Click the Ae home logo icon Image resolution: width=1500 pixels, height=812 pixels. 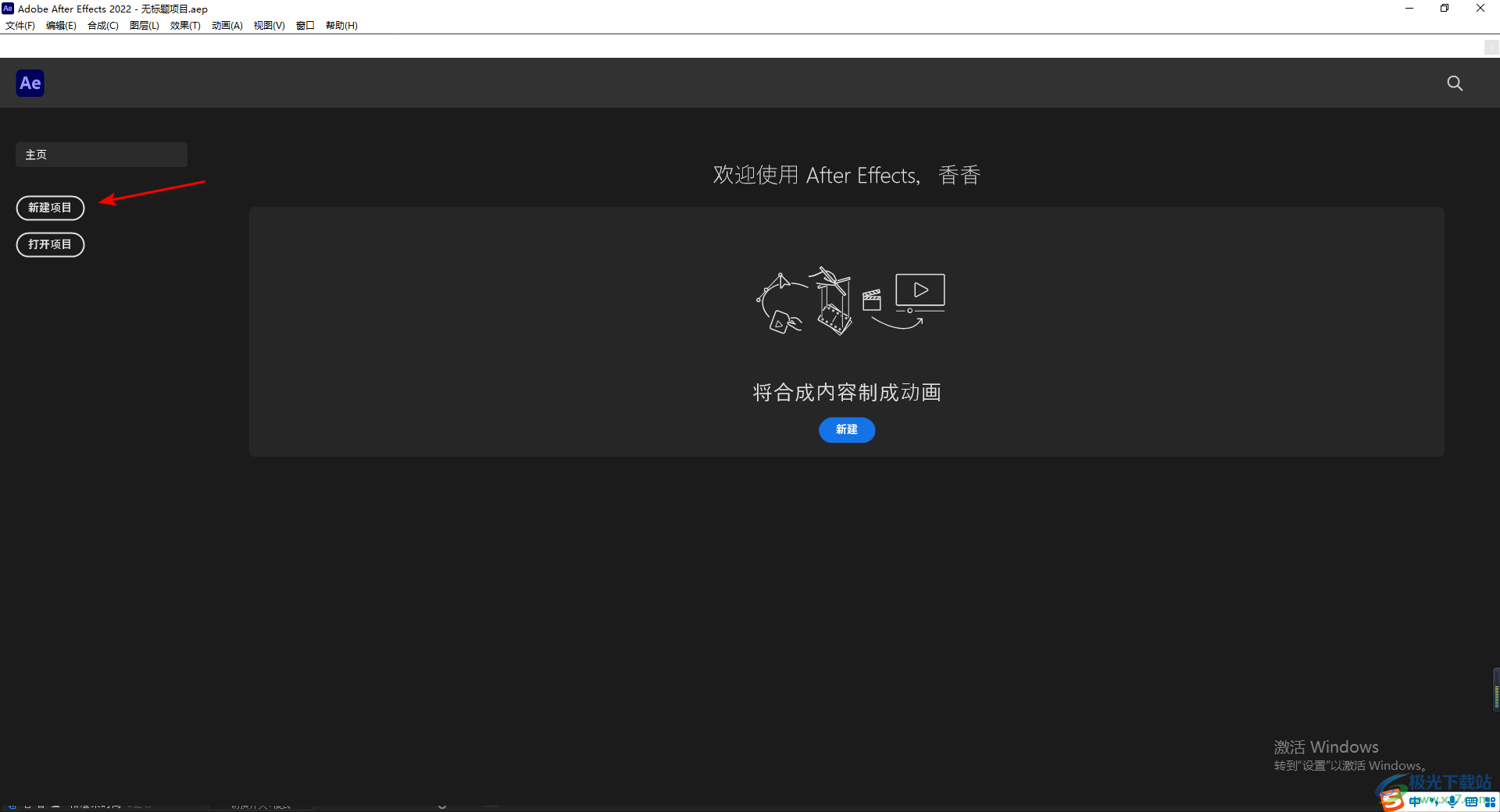tap(30, 83)
